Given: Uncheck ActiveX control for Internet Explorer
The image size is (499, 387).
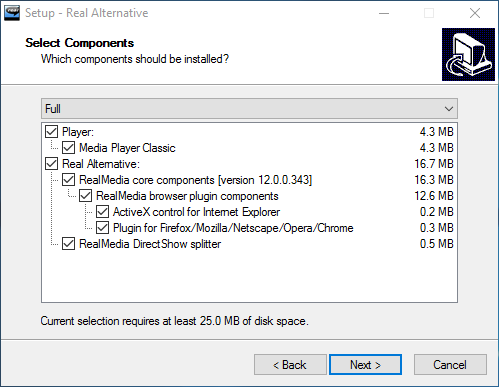Looking at the screenshot, I should [102, 212].
